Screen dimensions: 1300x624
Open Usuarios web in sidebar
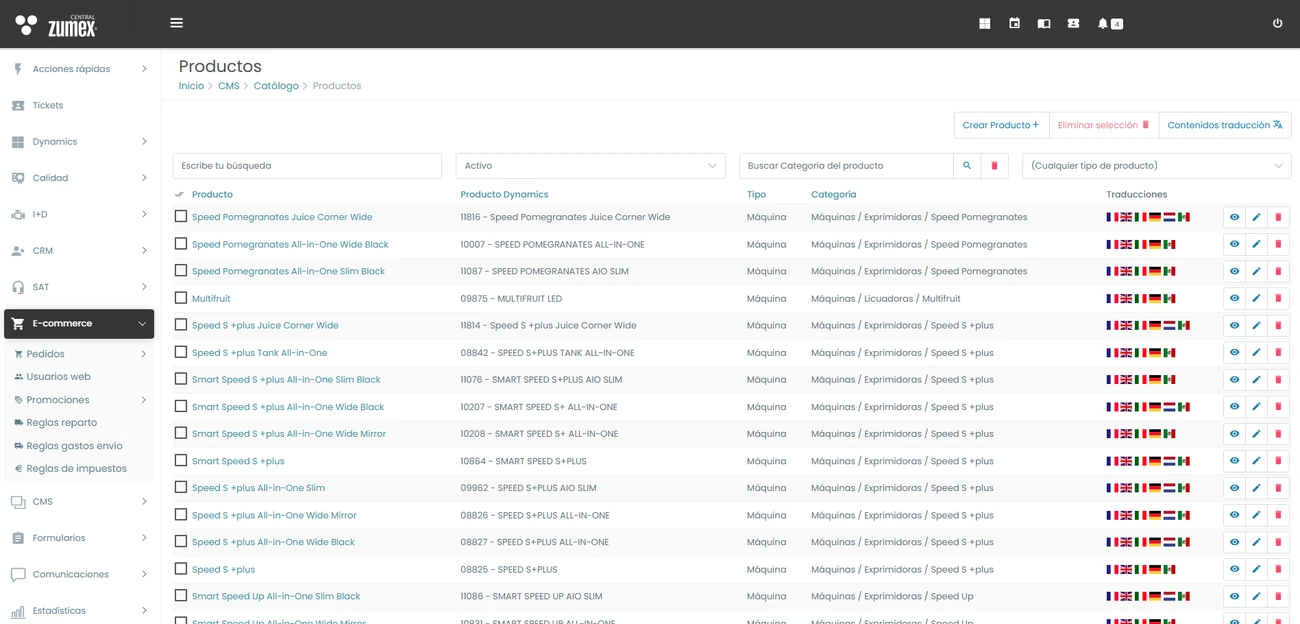click(x=58, y=377)
